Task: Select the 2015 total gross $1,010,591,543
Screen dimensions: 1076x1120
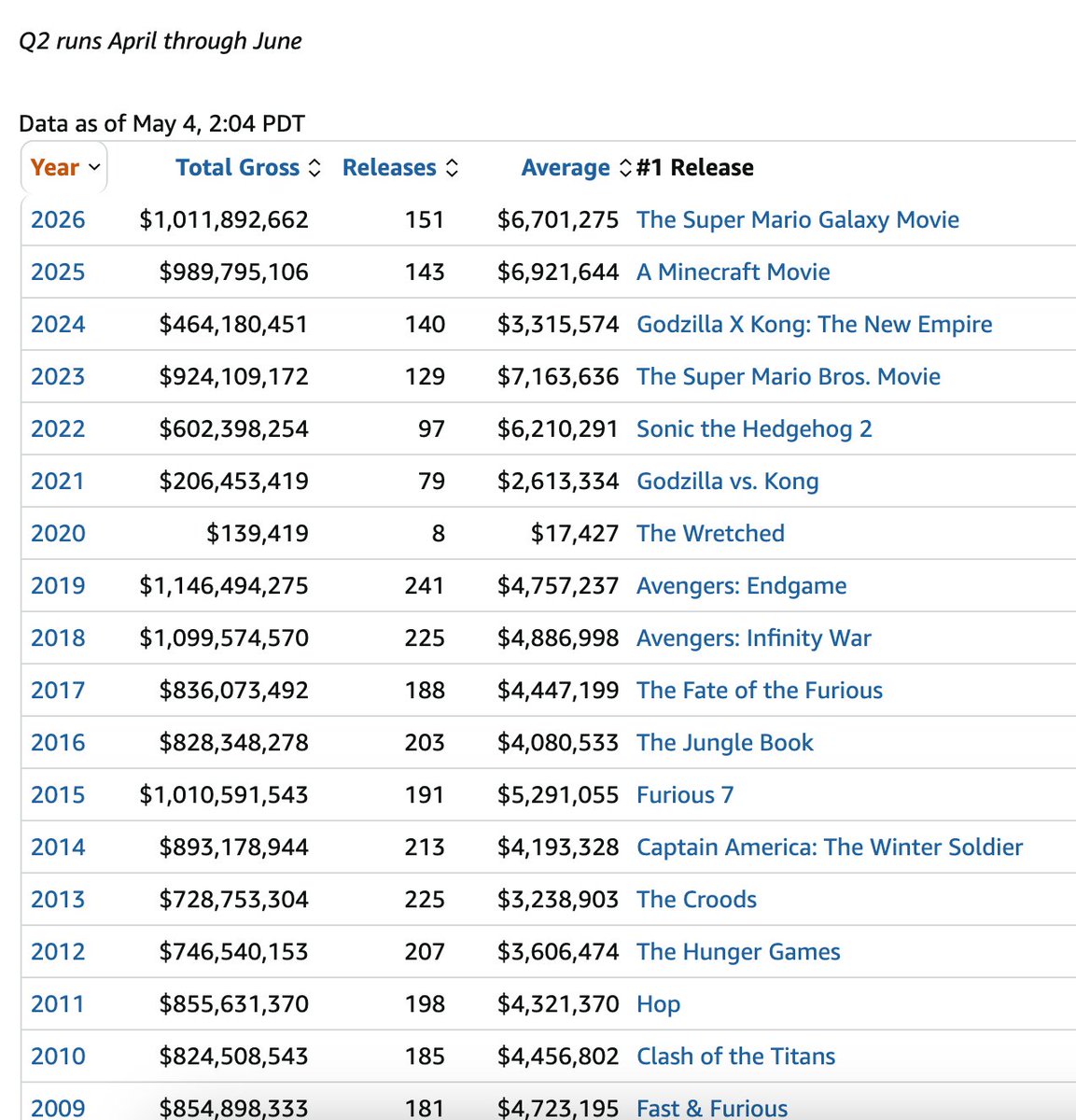Action: pyautogui.click(x=224, y=795)
